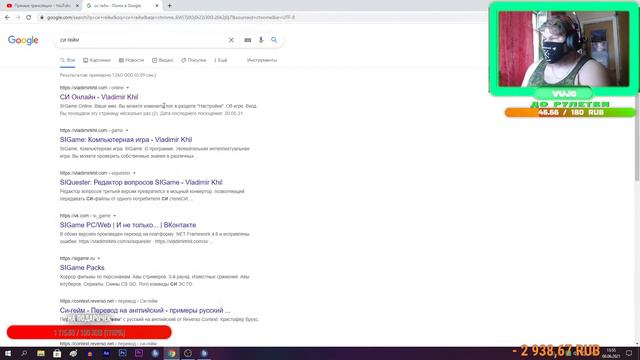Launch Photoshop from taskbar
The height and width of the screenshot is (360, 640).
coord(122,353)
